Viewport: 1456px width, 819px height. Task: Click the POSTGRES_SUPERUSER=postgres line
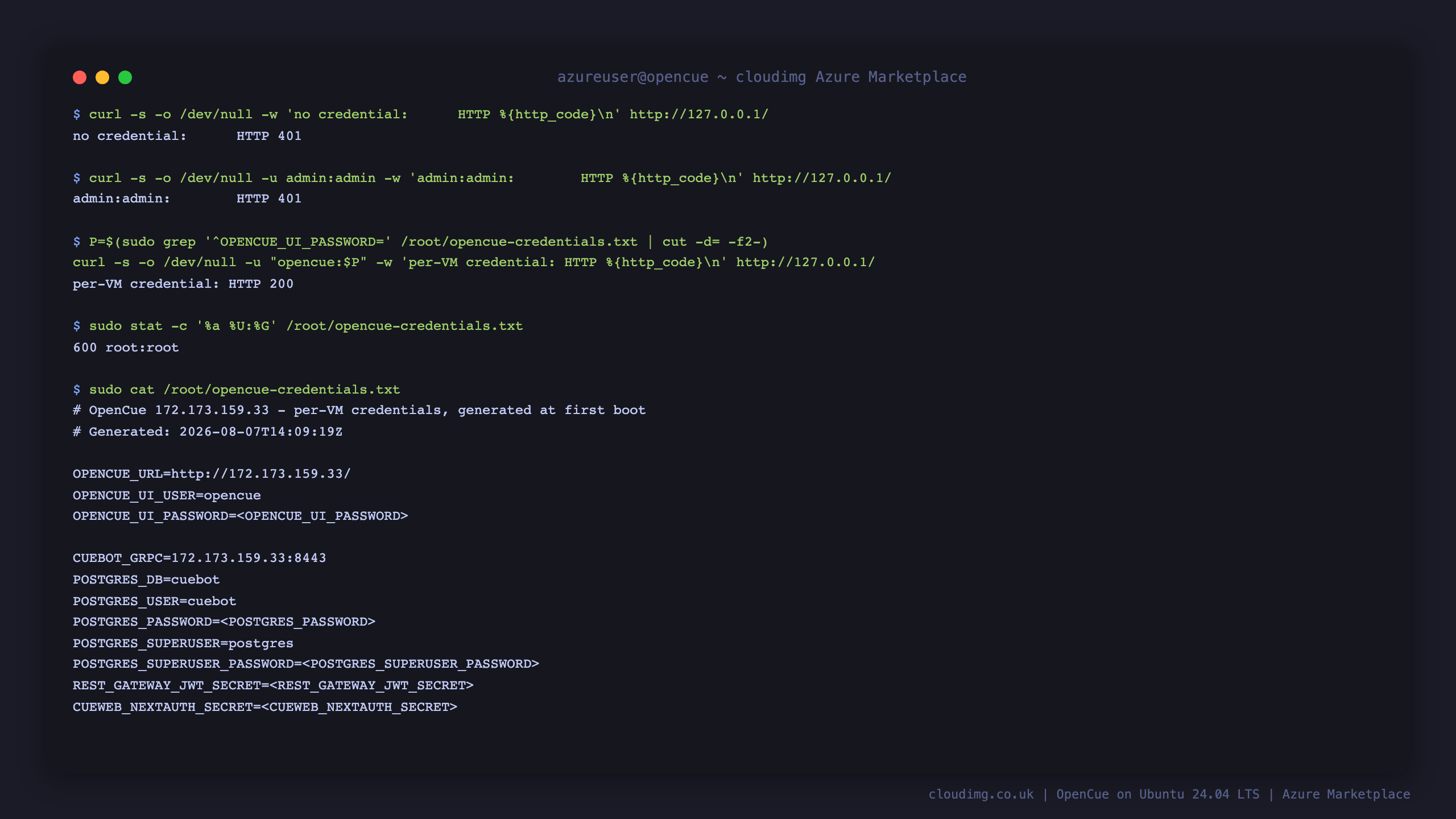point(183,643)
